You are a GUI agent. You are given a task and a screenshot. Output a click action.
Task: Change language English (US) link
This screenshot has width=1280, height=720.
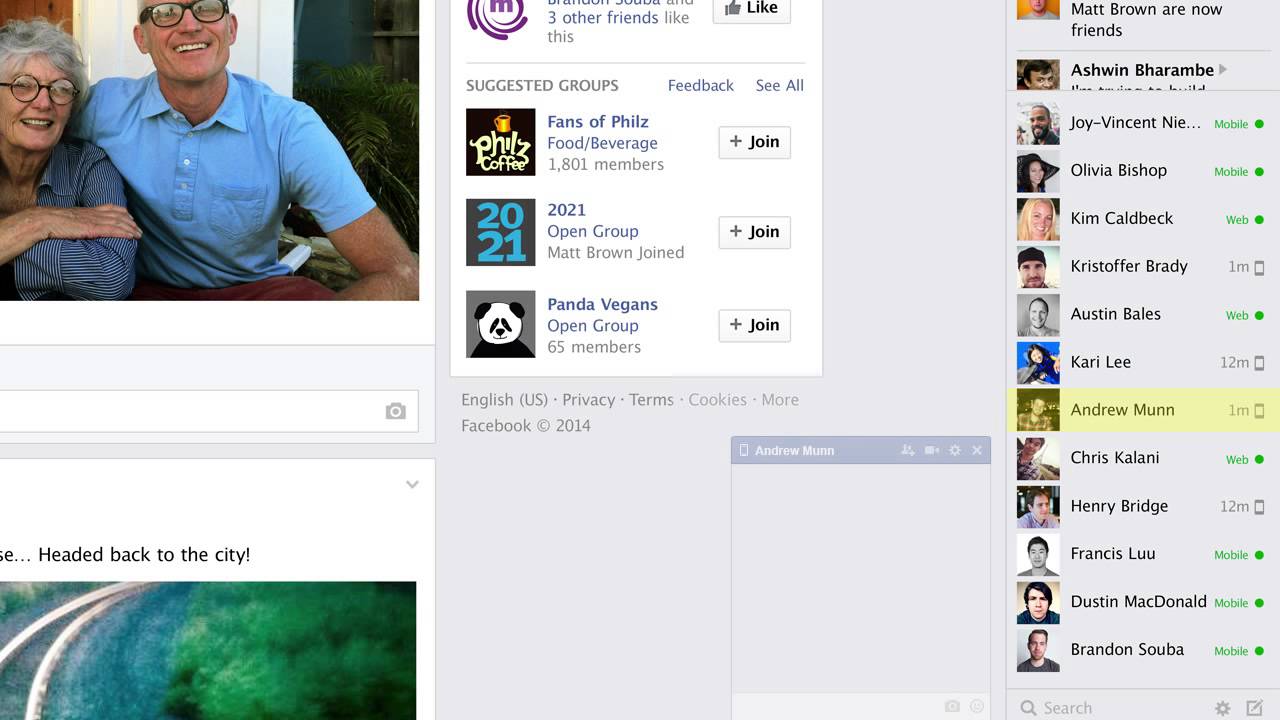point(504,399)
